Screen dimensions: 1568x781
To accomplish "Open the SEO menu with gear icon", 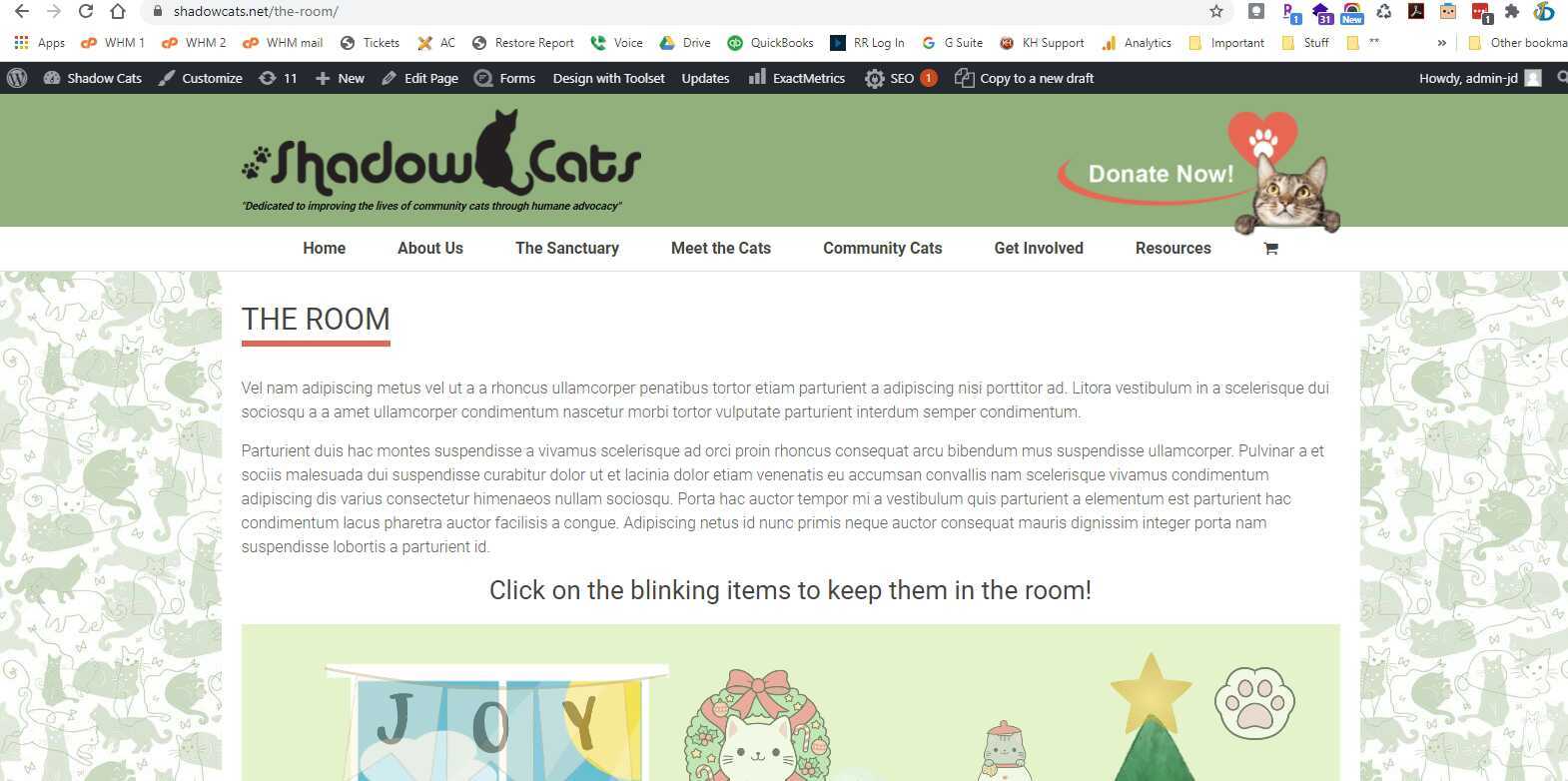I will 900,78.
